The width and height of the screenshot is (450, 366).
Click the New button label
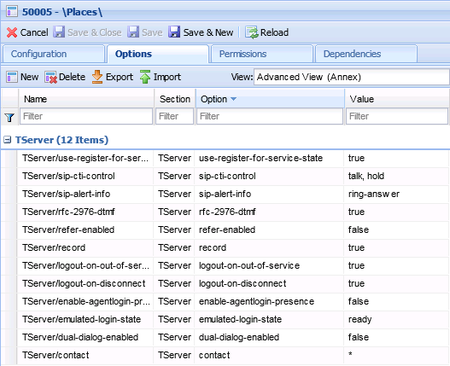[29, 77]
